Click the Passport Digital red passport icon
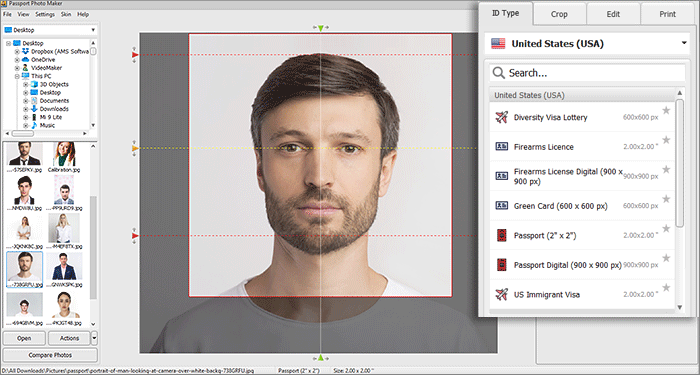Viewport: 700px width, 375px height. [x=502, y=265]
